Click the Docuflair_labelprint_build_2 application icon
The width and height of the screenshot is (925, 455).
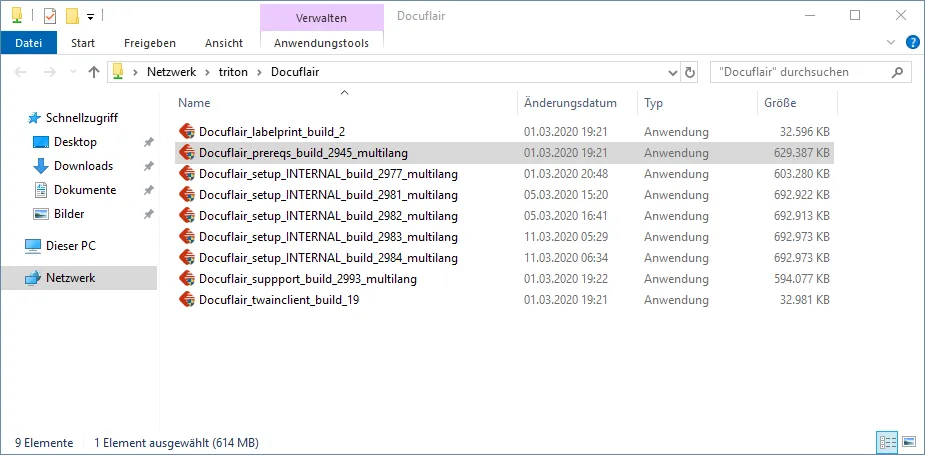pyautogui.click(x=186, y=132)
